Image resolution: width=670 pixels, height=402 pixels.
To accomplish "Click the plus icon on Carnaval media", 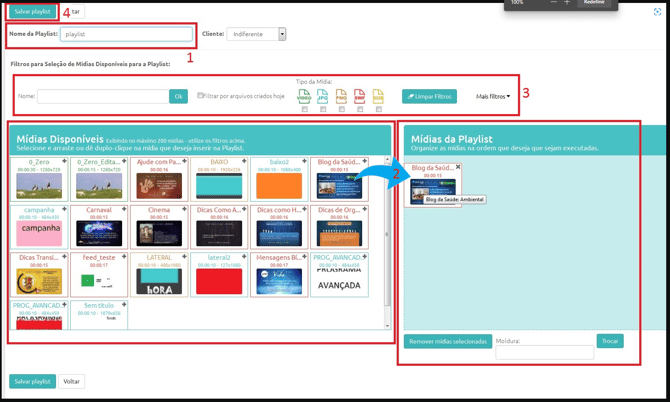I will pyautogui.click(x=125, y=208).
